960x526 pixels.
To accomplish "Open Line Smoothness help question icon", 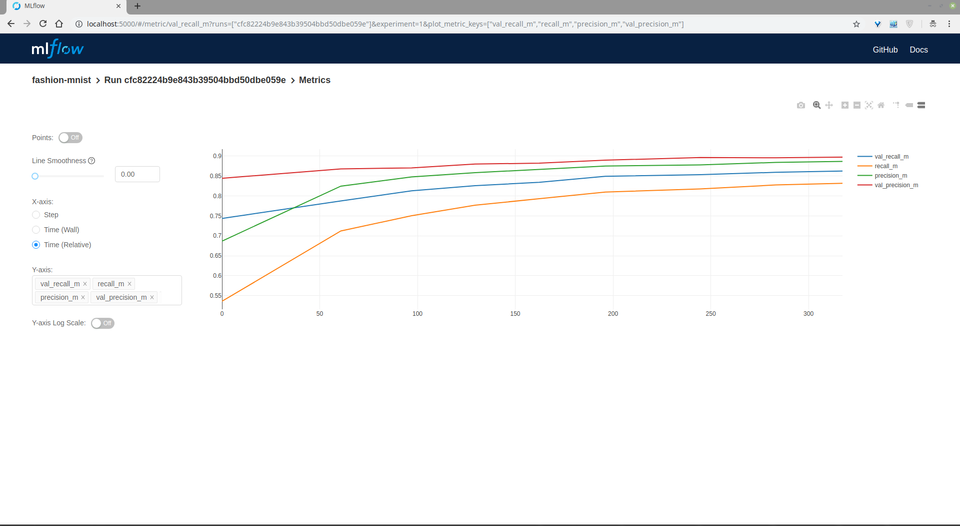I will pos(91,160).
